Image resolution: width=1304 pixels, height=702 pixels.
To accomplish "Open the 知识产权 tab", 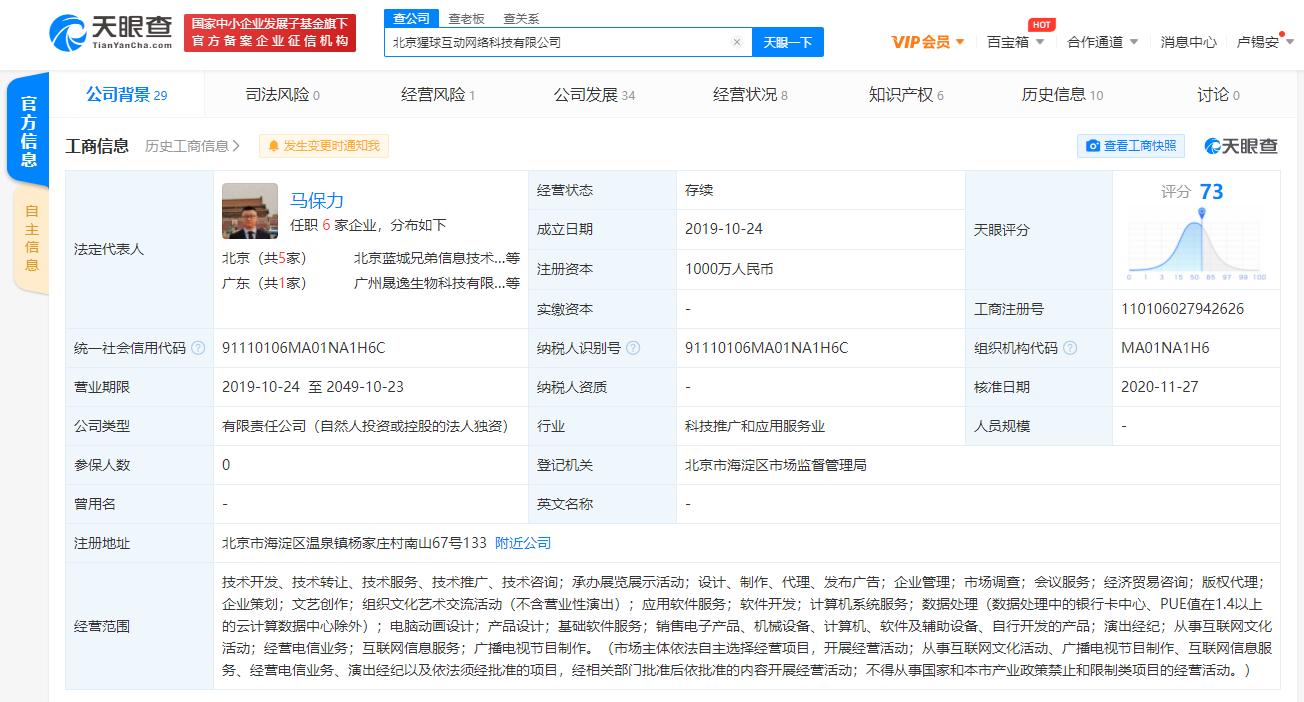I will 906,95.
